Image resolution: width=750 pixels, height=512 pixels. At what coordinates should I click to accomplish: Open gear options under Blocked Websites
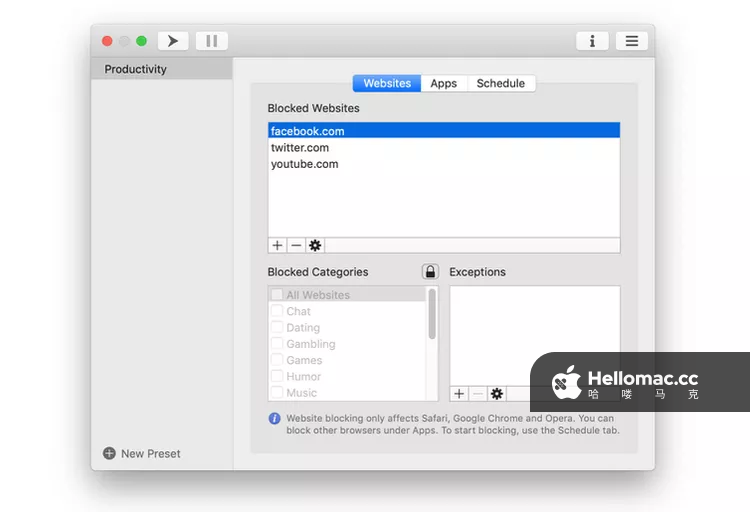[x=315, y=245]
